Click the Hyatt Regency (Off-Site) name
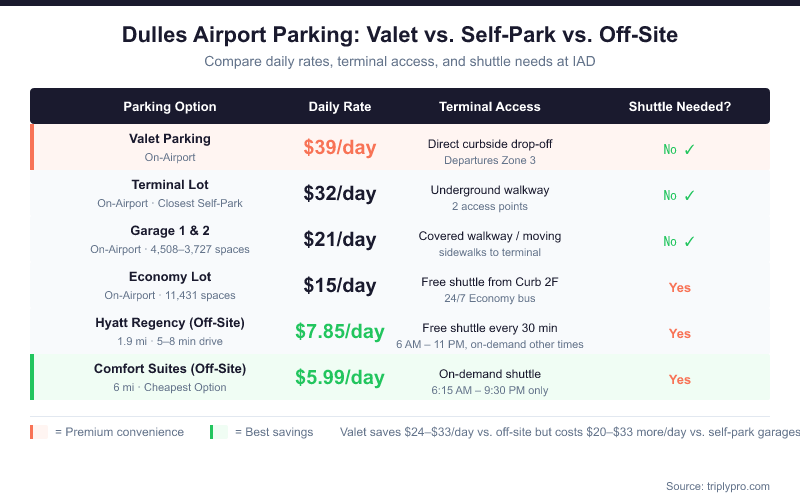Image resolution: width=800 pixels, height=500 pixels. (x=170, y=323)
